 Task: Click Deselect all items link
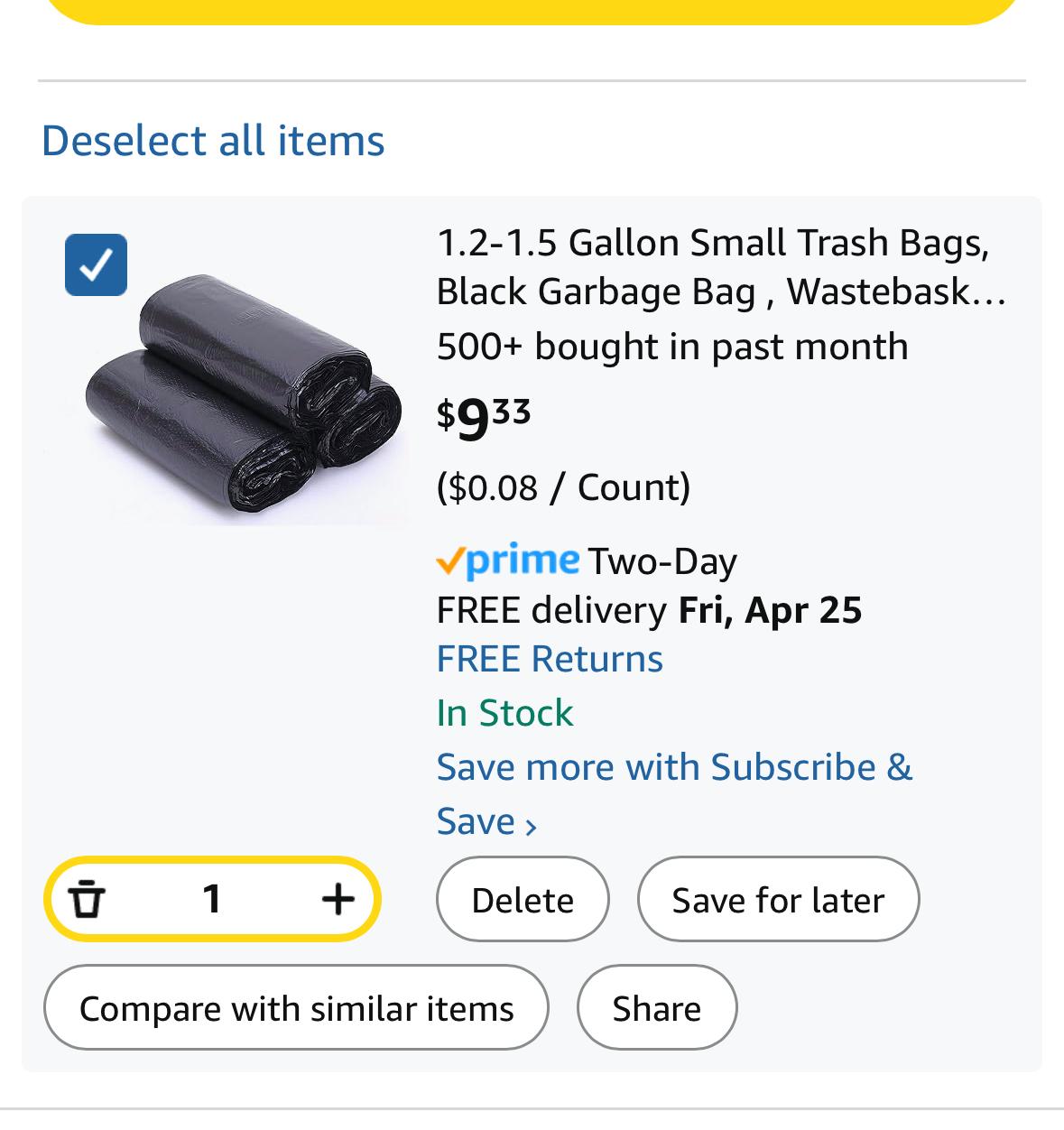pyautogui.click(x=213, y=141)
